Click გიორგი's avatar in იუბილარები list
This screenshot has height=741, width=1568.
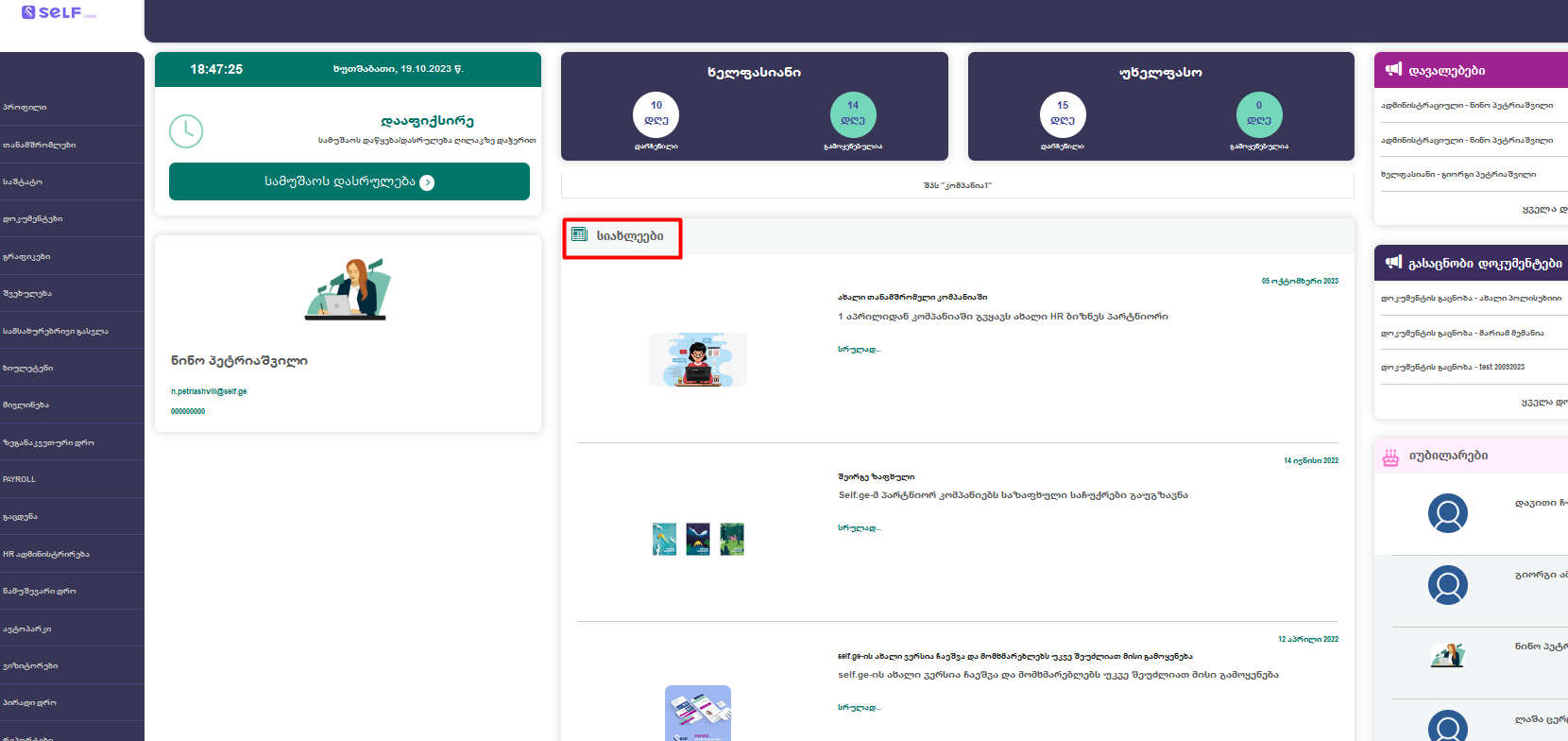1447,586
